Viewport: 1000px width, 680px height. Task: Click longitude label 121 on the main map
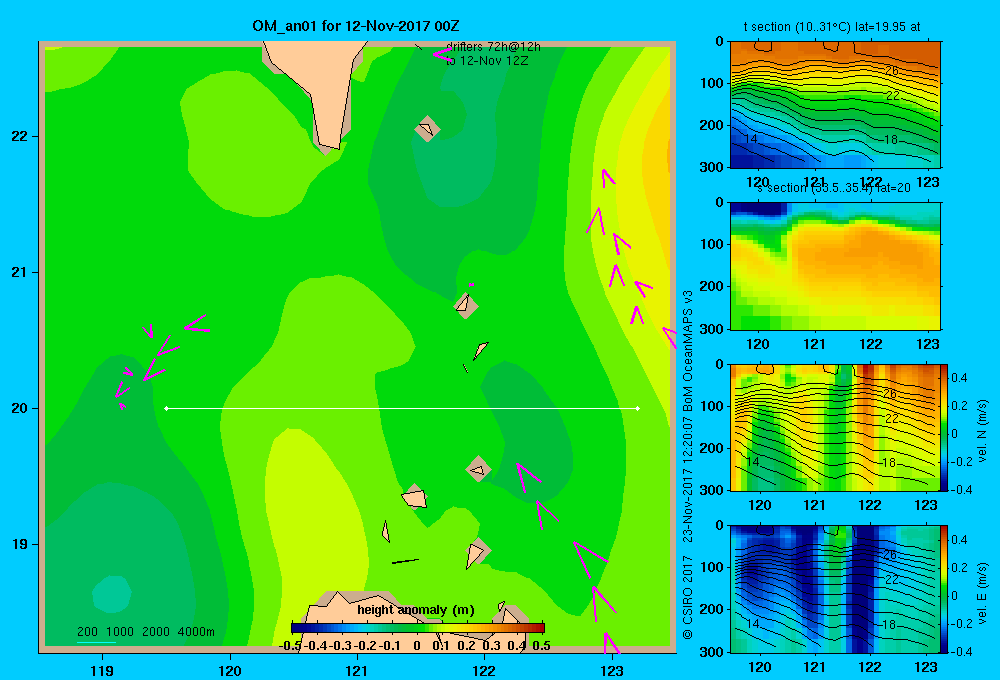pyautogui.click(x=357, y=670)
